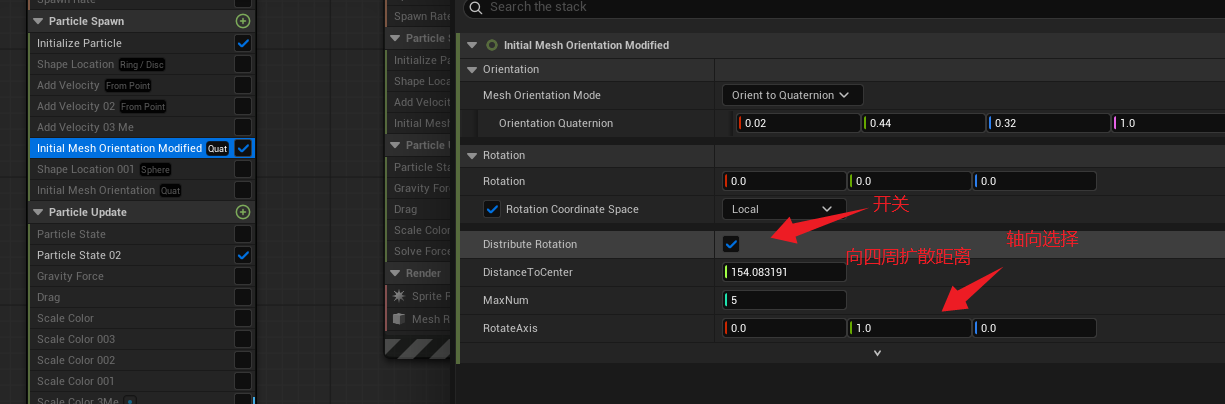Open the Local coordinate space dropdown

(780, 210)
